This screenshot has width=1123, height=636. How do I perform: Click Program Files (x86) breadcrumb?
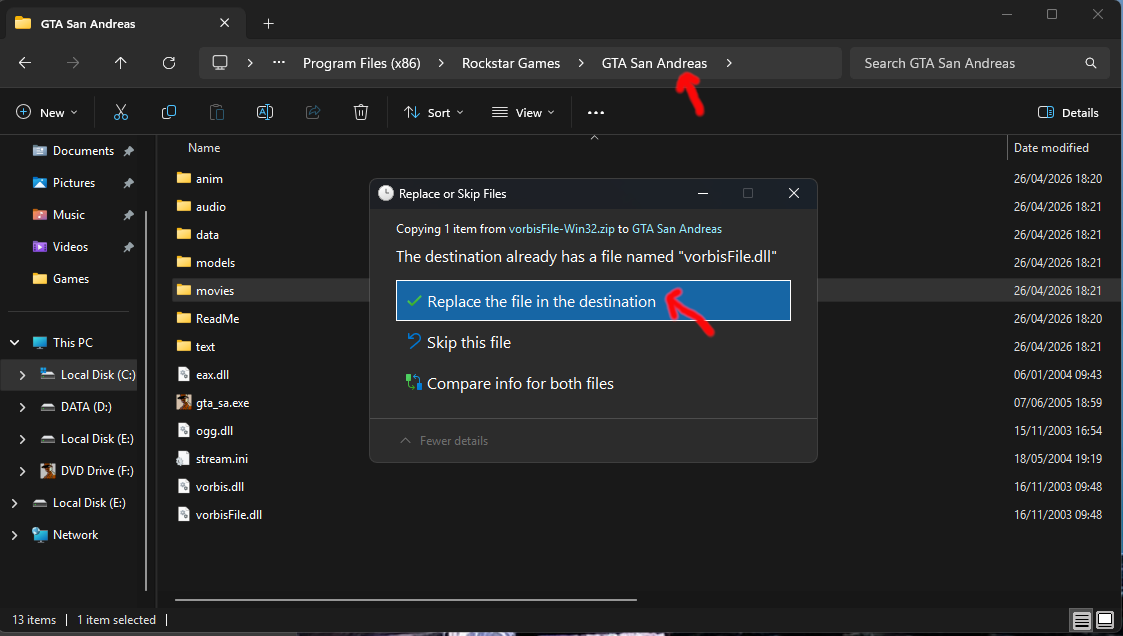362,63
